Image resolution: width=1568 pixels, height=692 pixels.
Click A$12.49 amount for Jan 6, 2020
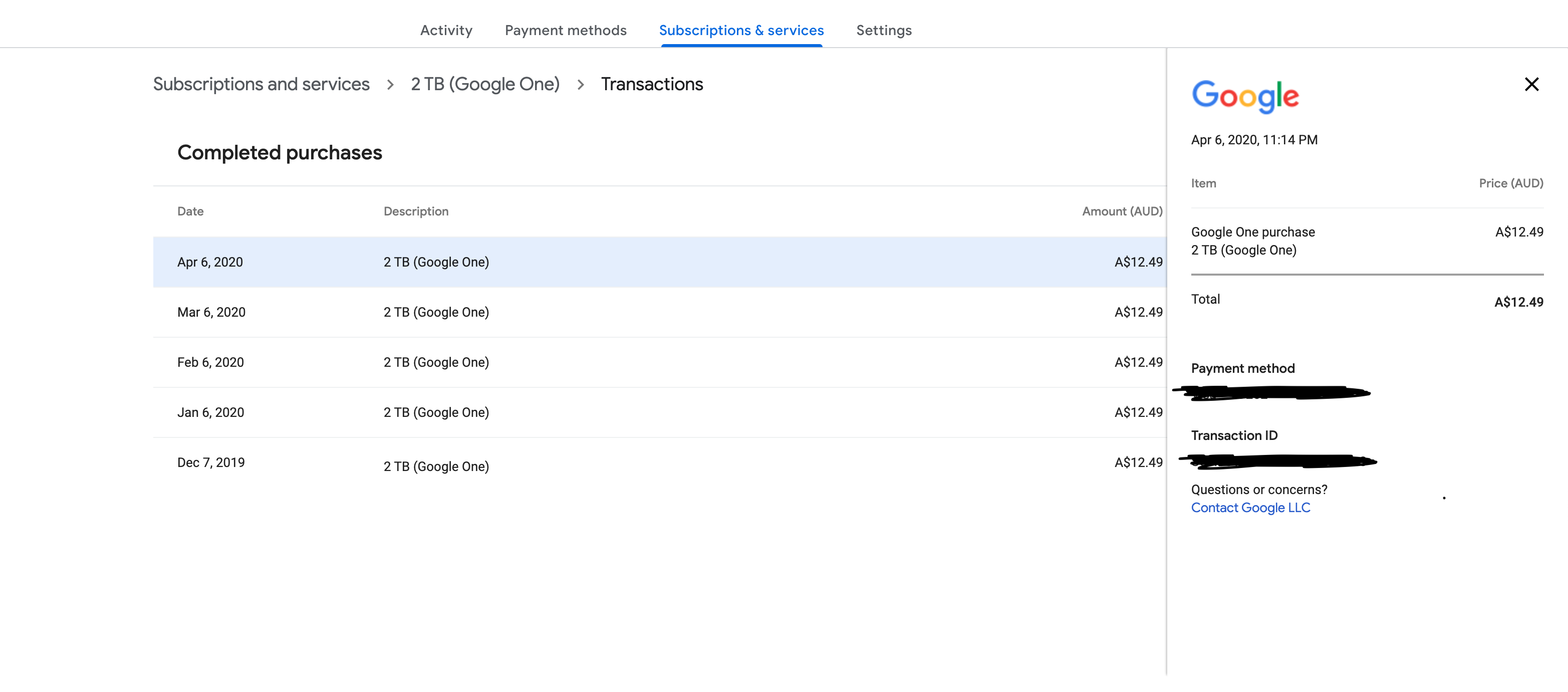tap(1138, 412)
